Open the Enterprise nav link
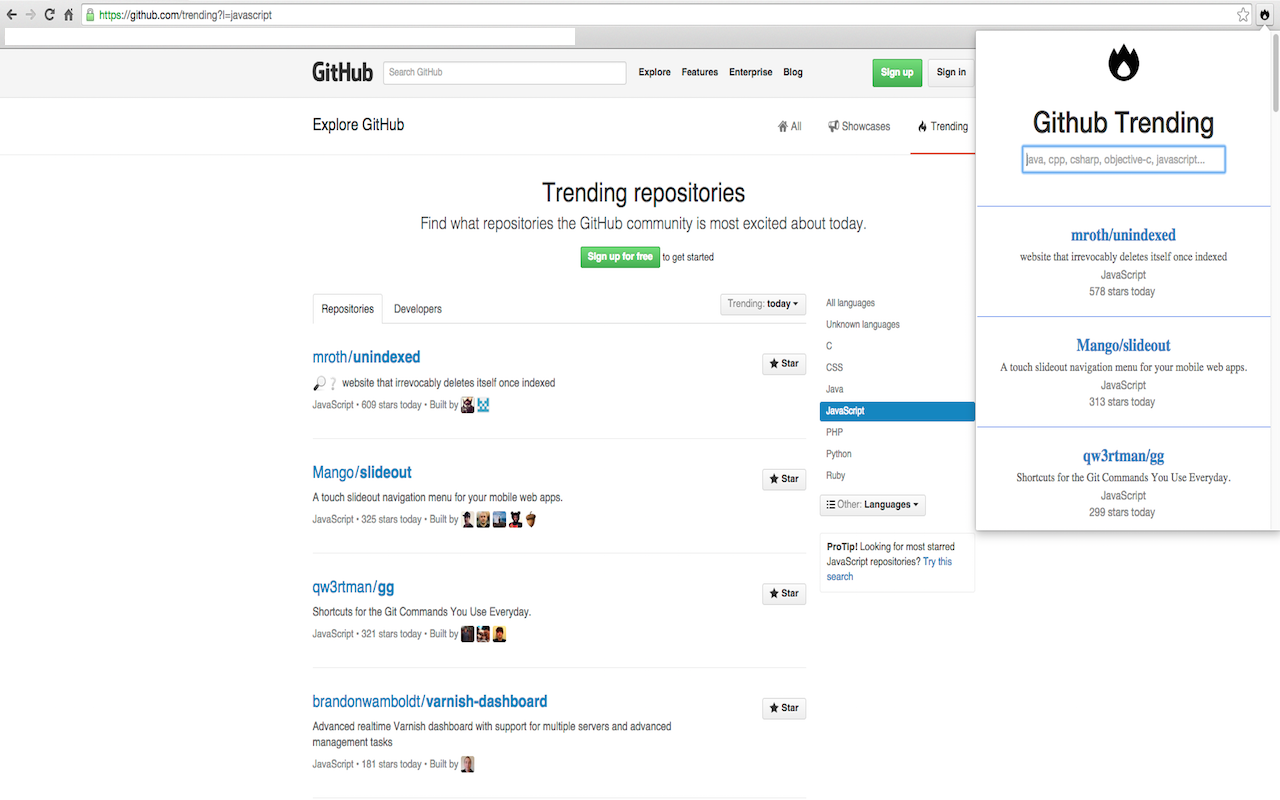The height and width of the screenshot is (800, 1280). point(751,72)
